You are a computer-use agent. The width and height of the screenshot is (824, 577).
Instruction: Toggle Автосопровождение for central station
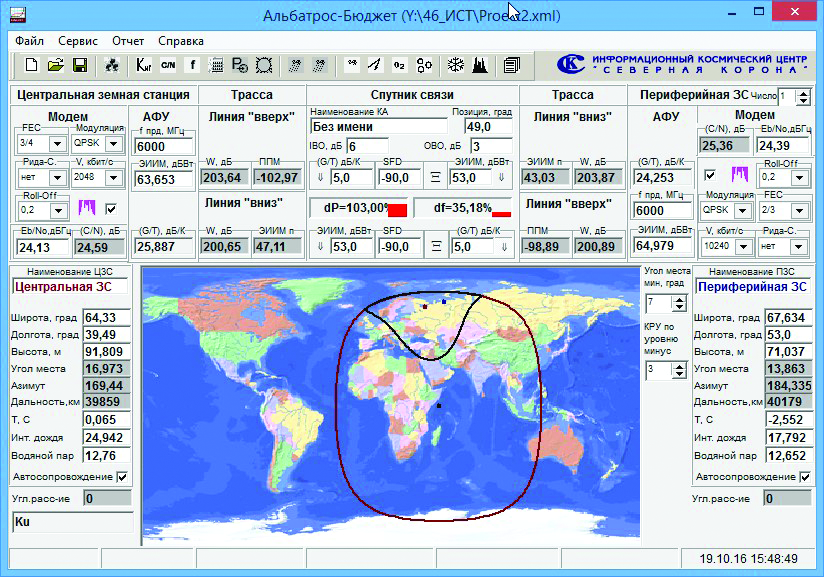[x=122, y=477]
